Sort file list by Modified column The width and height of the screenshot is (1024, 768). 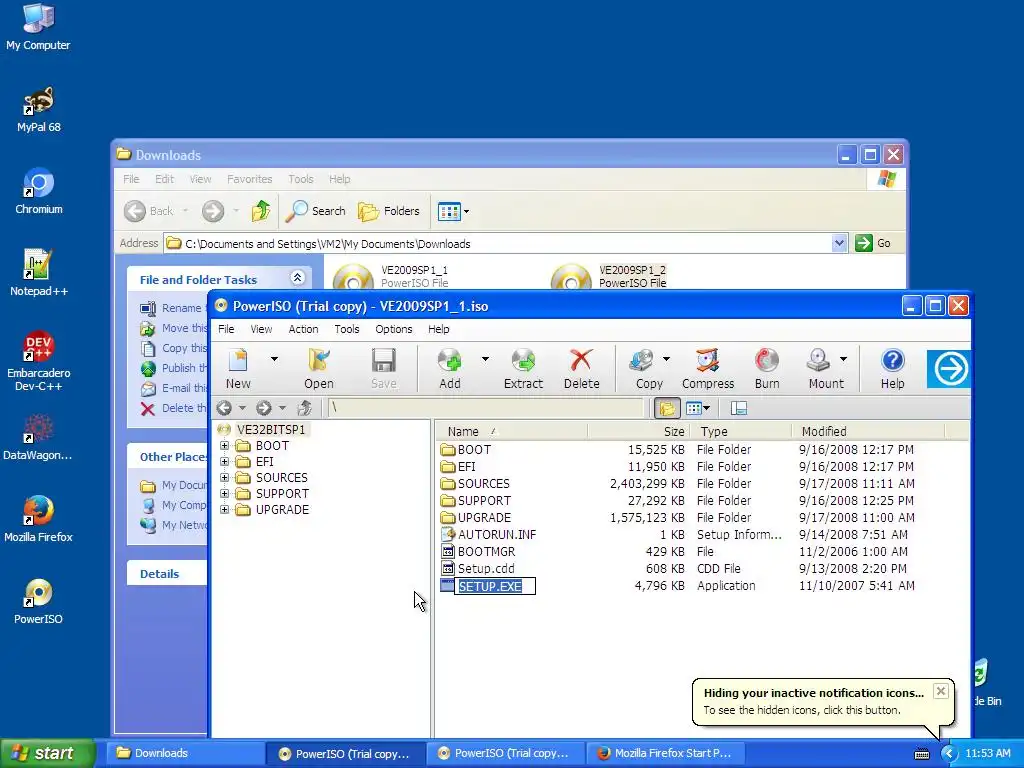pos(869,432)
